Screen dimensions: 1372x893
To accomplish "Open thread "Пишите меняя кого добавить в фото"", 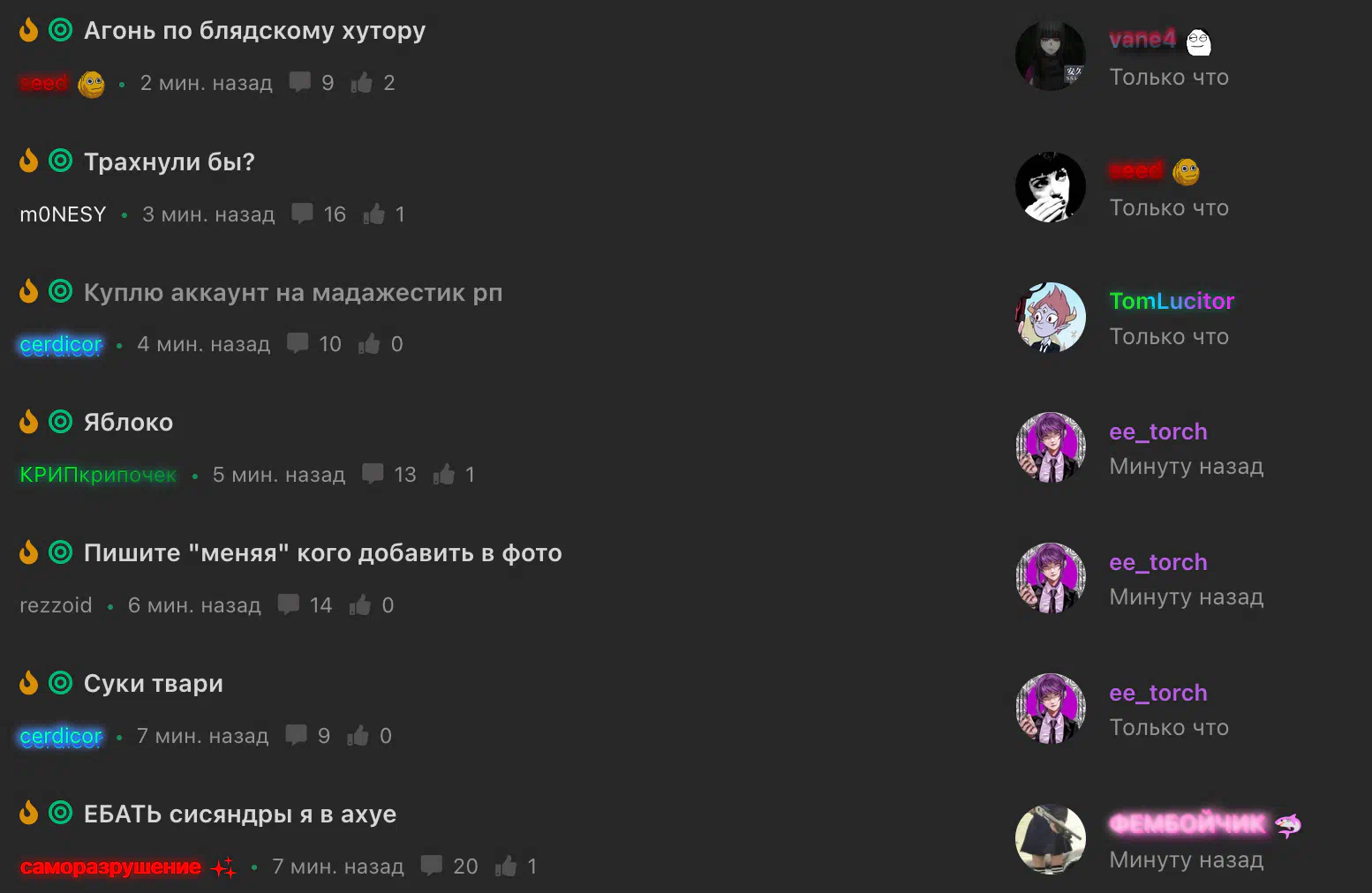I will pyautogui.click(x=323, y=553).
